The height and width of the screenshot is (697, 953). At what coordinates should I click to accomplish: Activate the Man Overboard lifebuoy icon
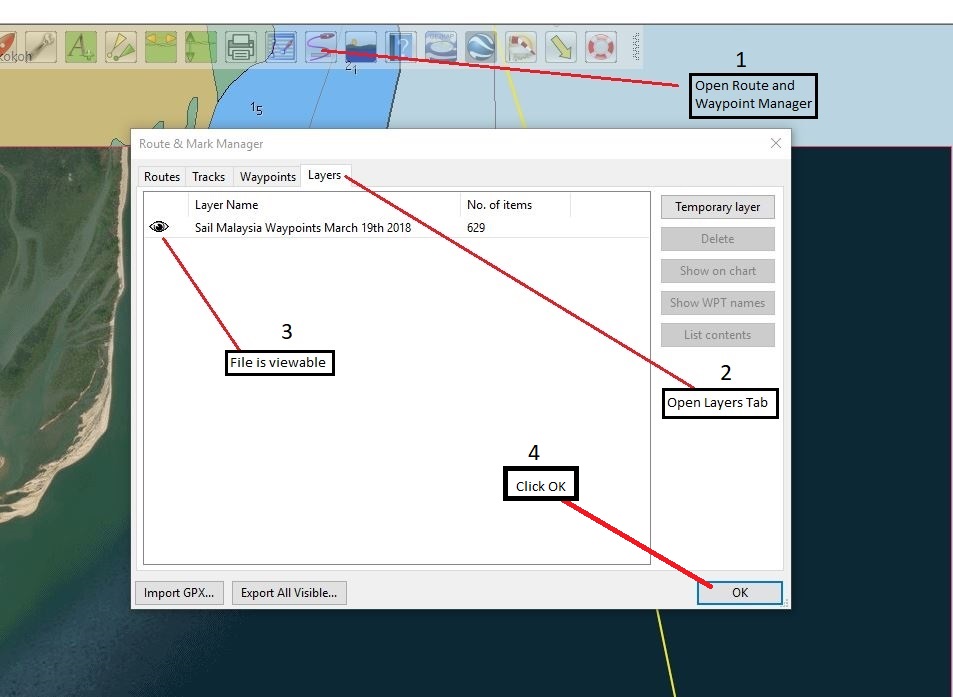point(601,46)
